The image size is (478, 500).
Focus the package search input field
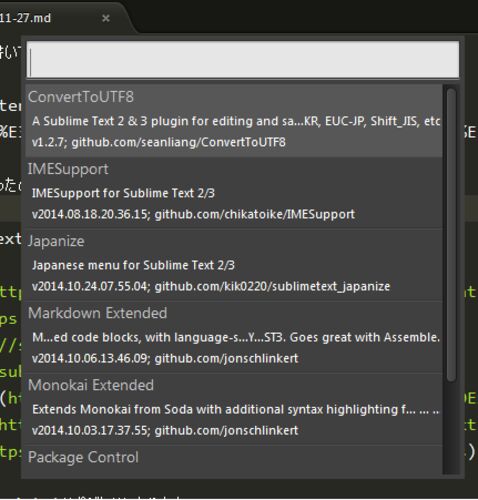243,60
